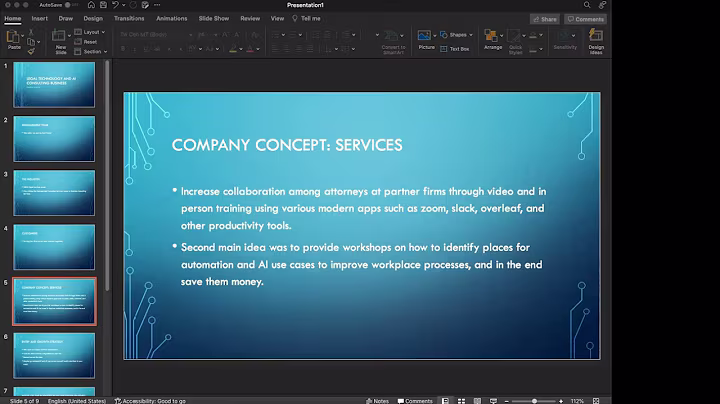Viewport: 720px width, 404px height.
Task: Open the more options ellipsis in title bar
Action: 157,5
